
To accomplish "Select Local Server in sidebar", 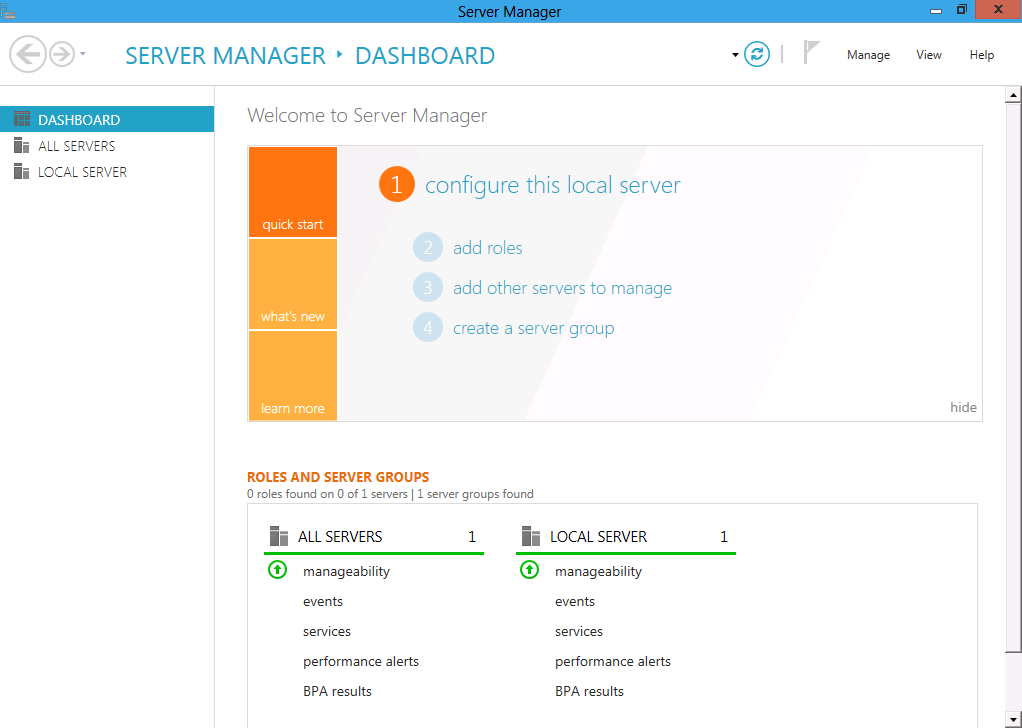I will [x=82, y=172].
